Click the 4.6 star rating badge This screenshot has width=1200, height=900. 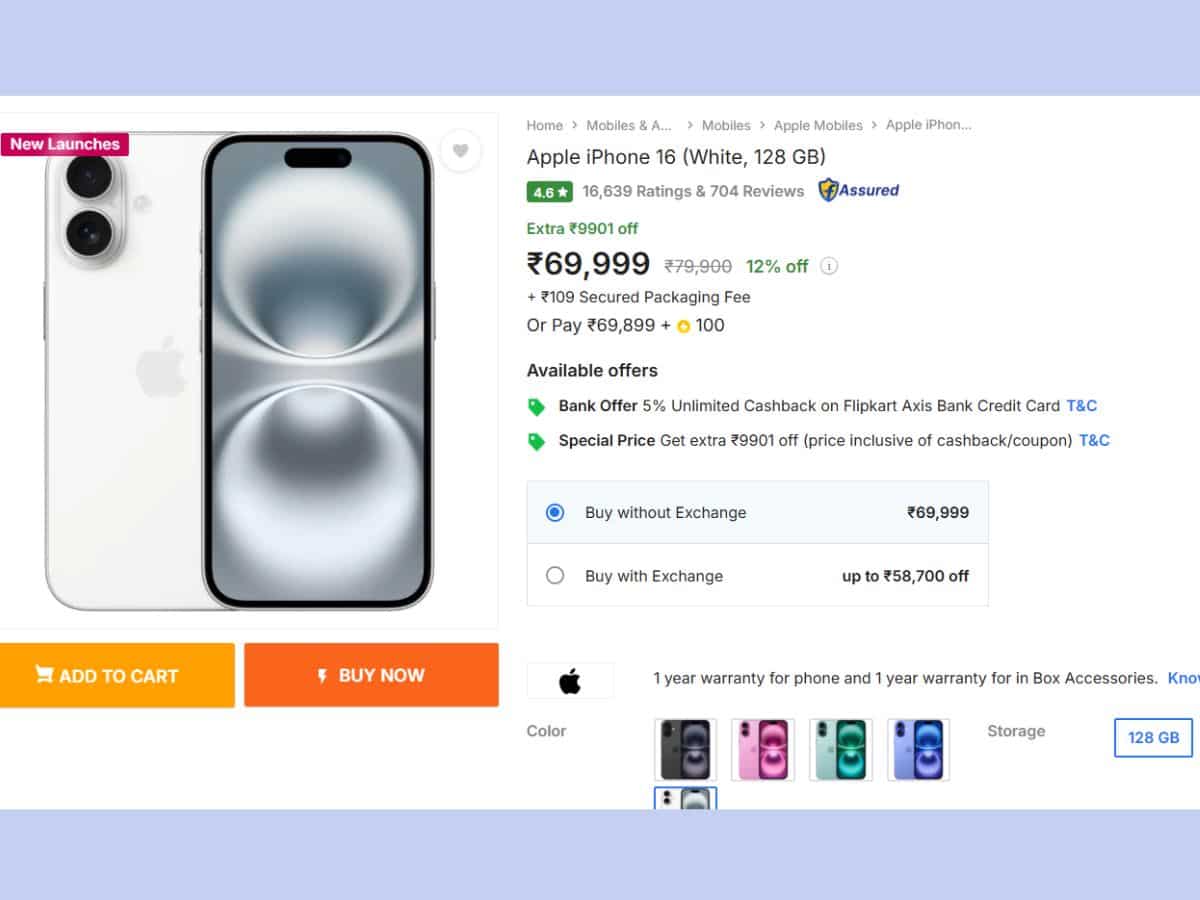[548, 191]
